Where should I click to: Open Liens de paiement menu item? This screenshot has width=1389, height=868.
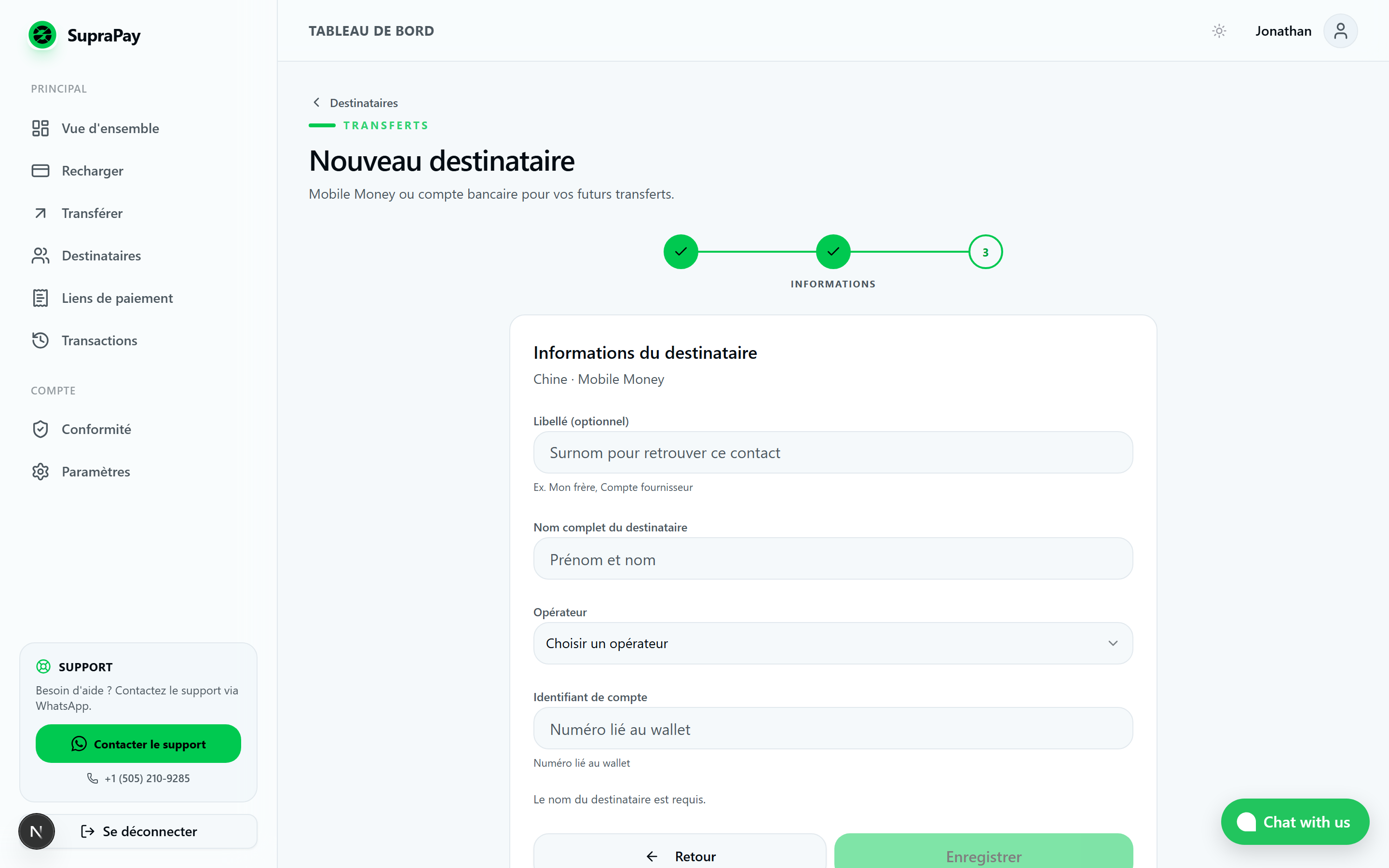[138, 298]
